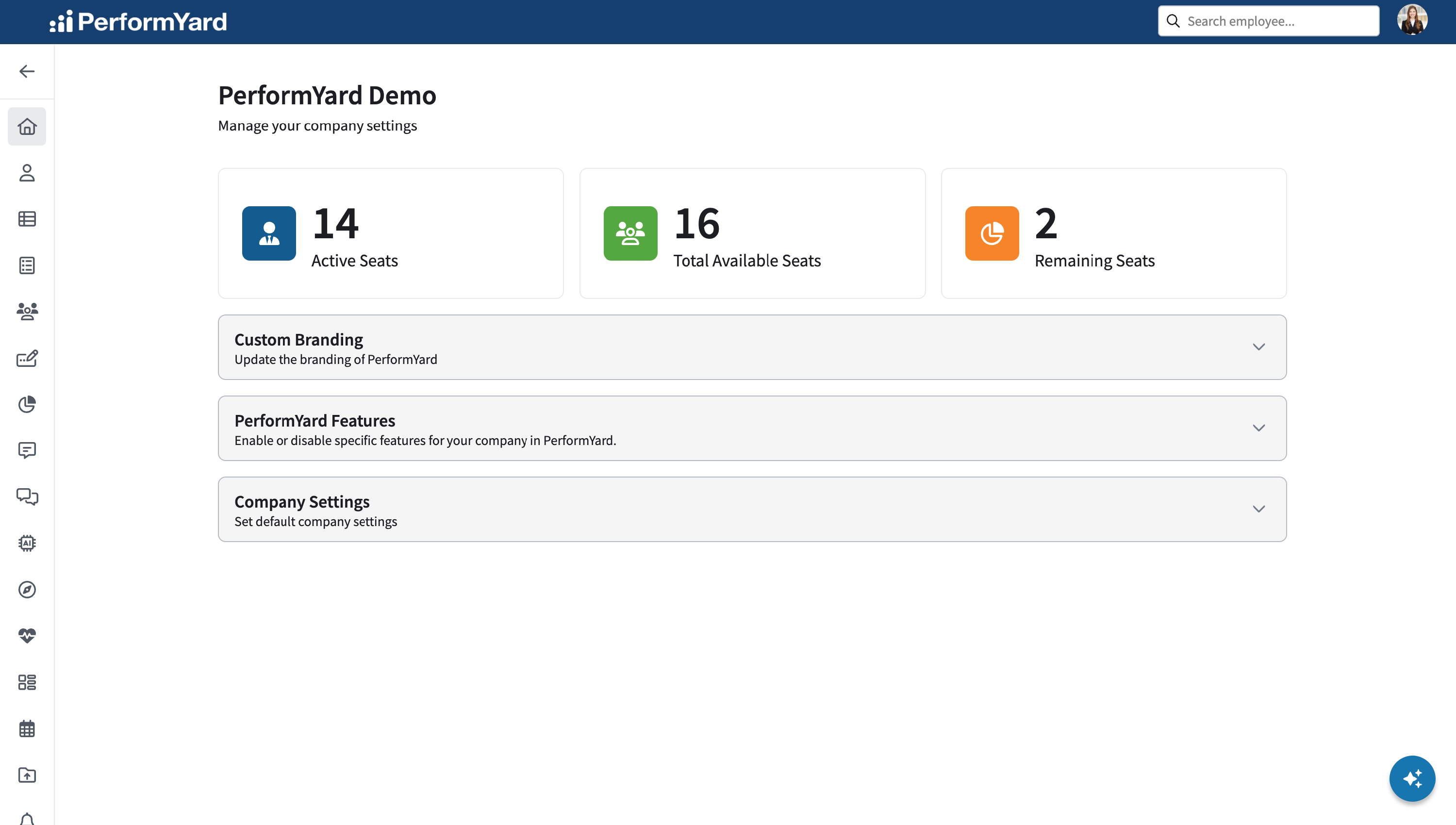1456x825 pixels.
Task: Click the green Total Available Seats icon
Action: click(630, 233)
